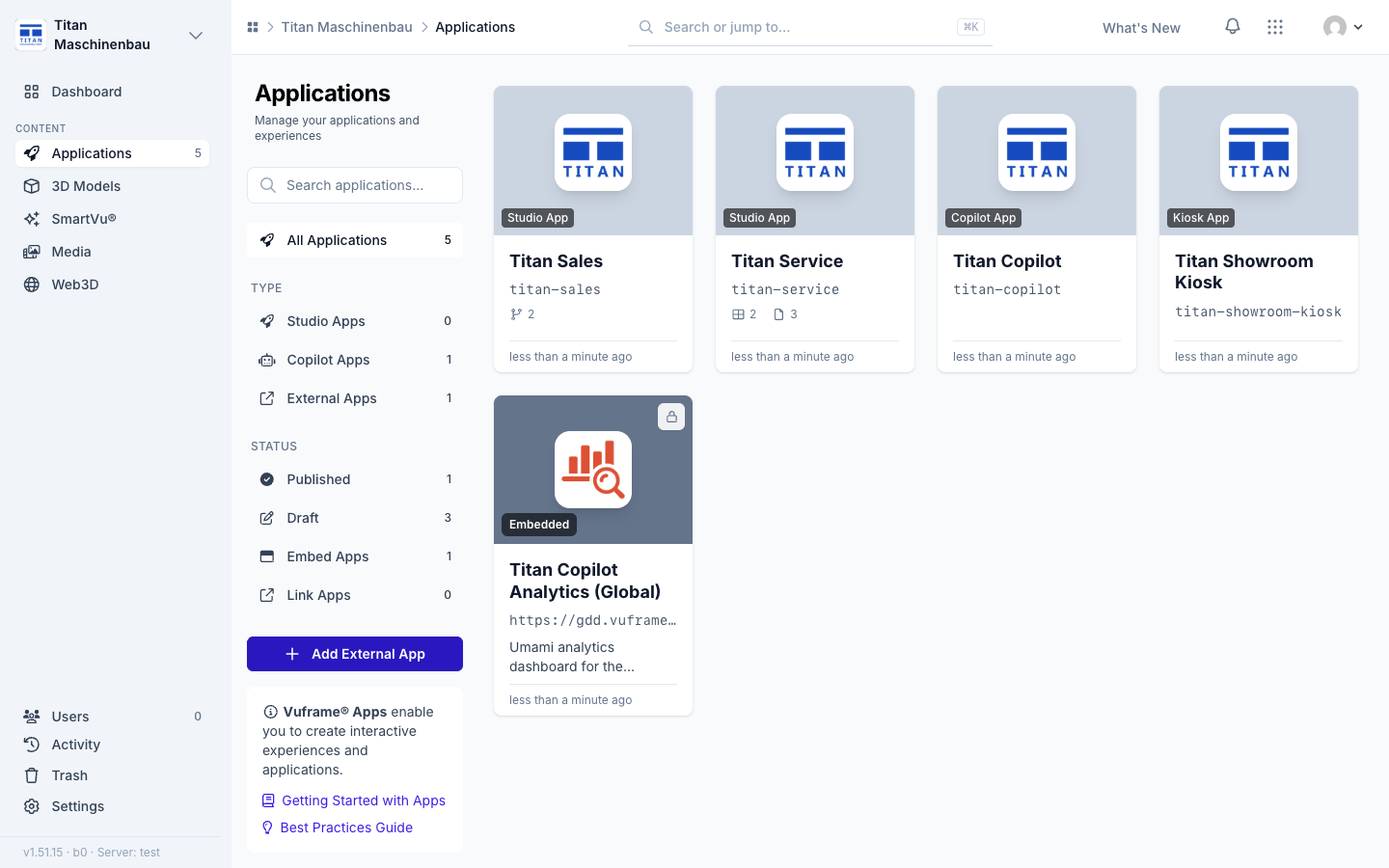The image size is (1389, 868).
Task: Go to Titan Maschinenbau breadcrumb
Action: click(346, 27)
